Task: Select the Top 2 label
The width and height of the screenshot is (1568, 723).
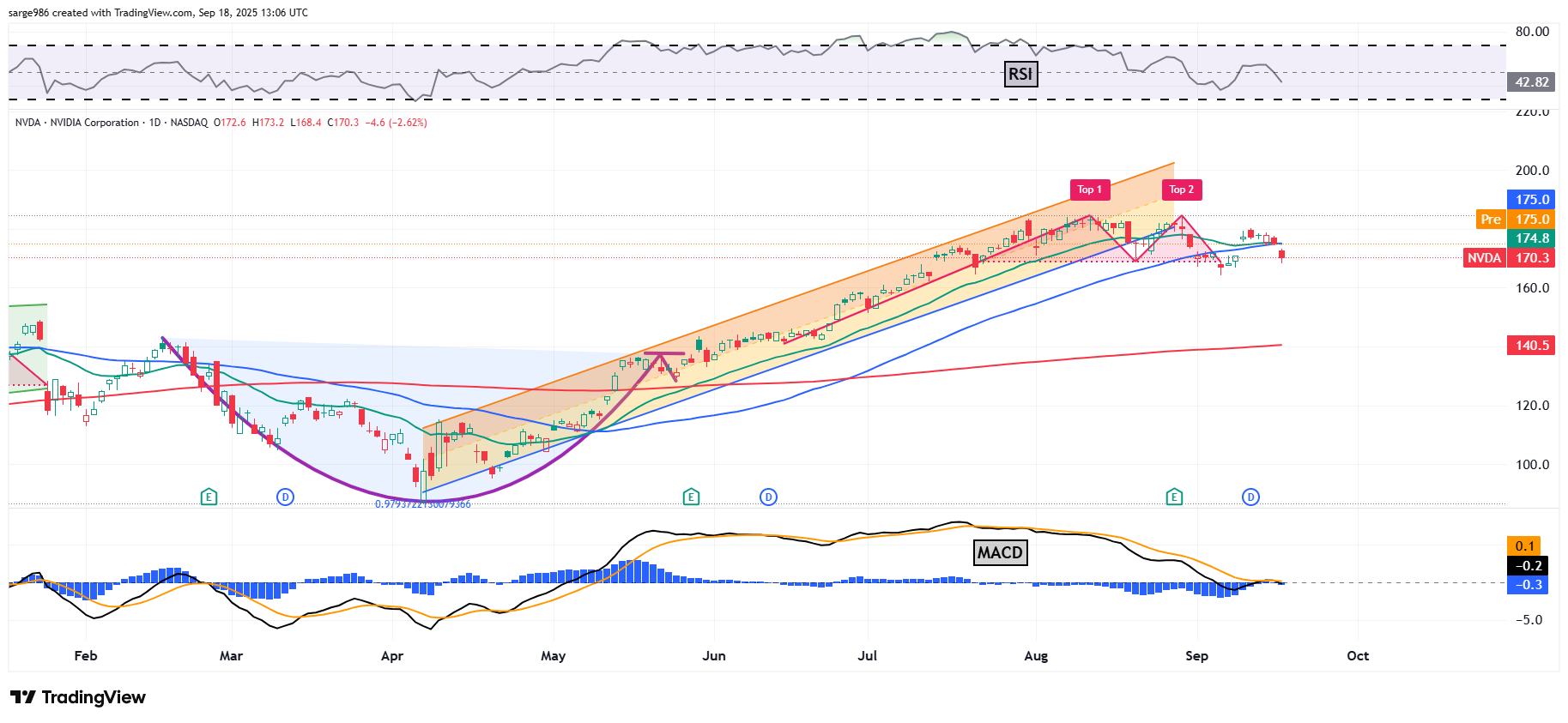Action: pos(1182,190)
